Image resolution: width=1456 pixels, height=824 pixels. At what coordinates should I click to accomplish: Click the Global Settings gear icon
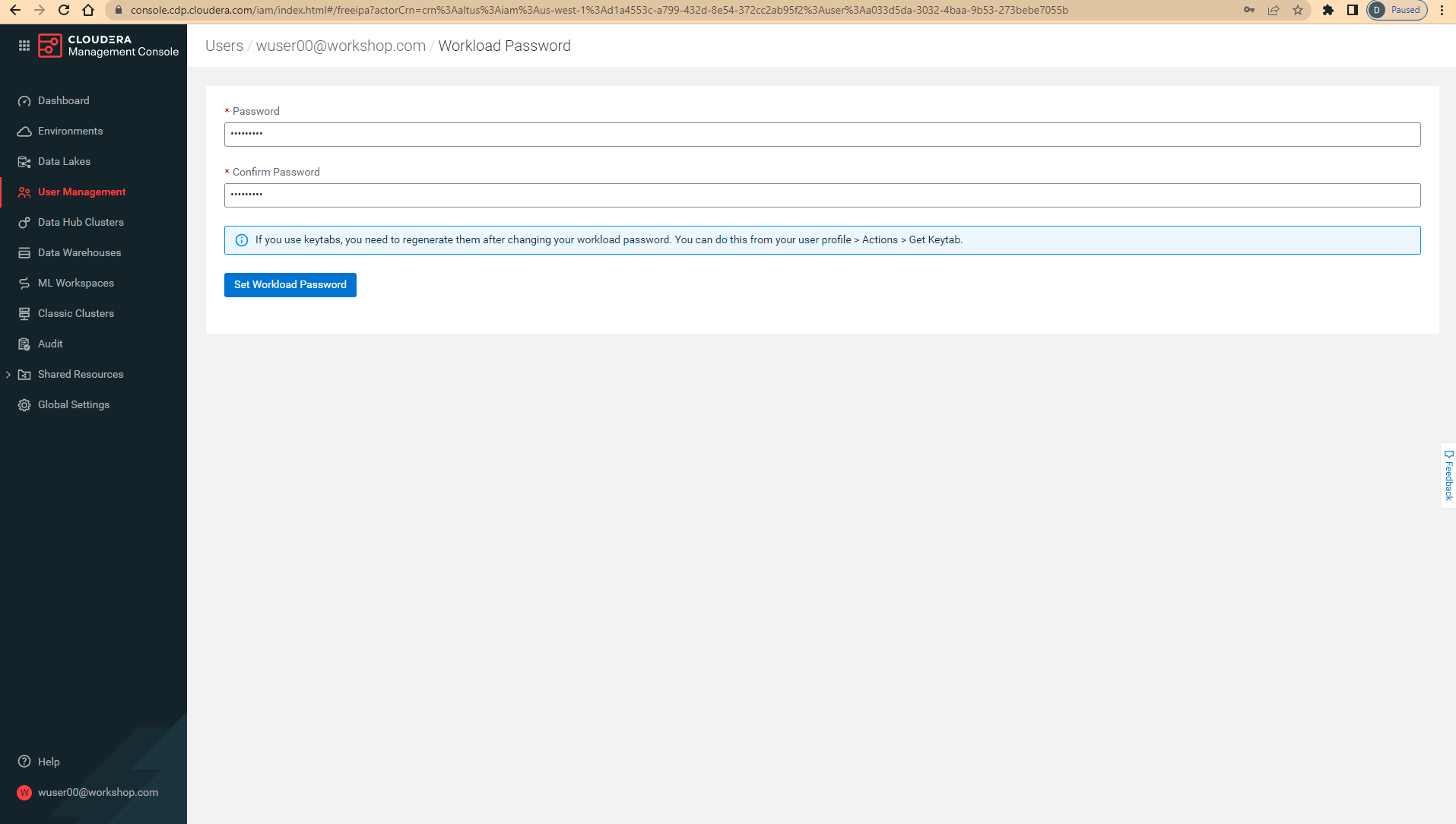pos(24,405)
